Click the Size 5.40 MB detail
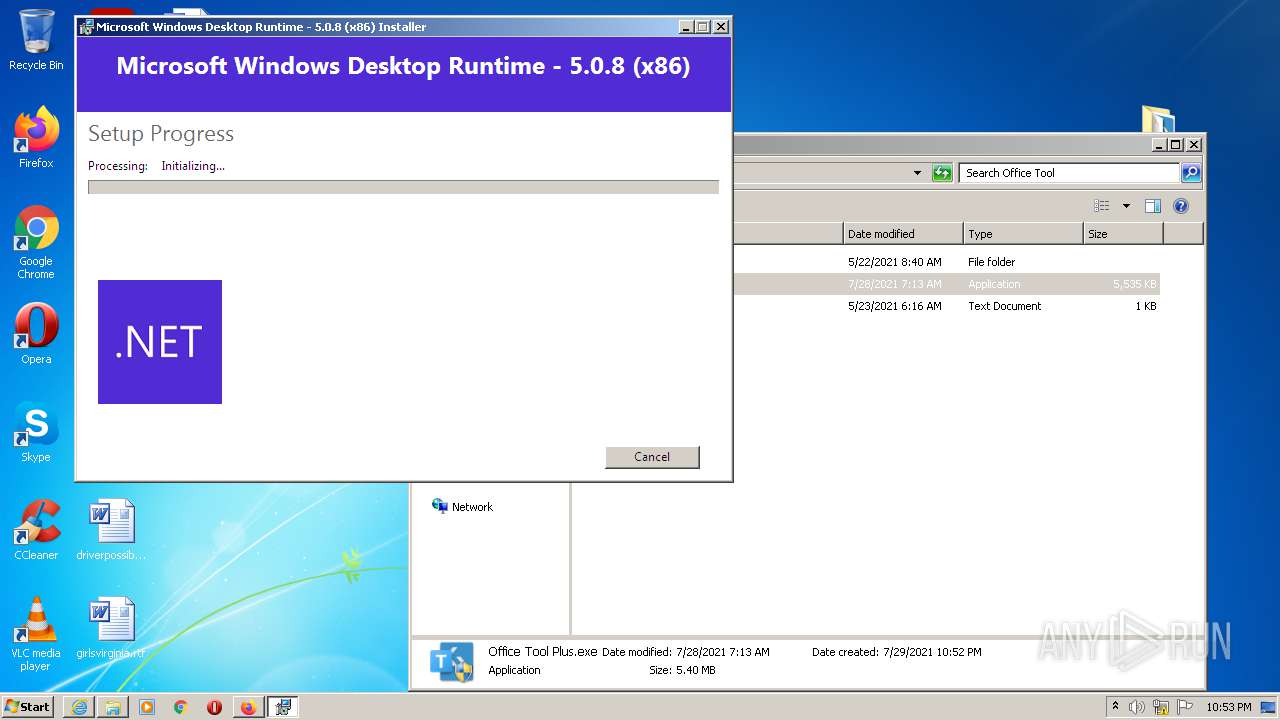1280x720 pixels. [x=682, y=670]
